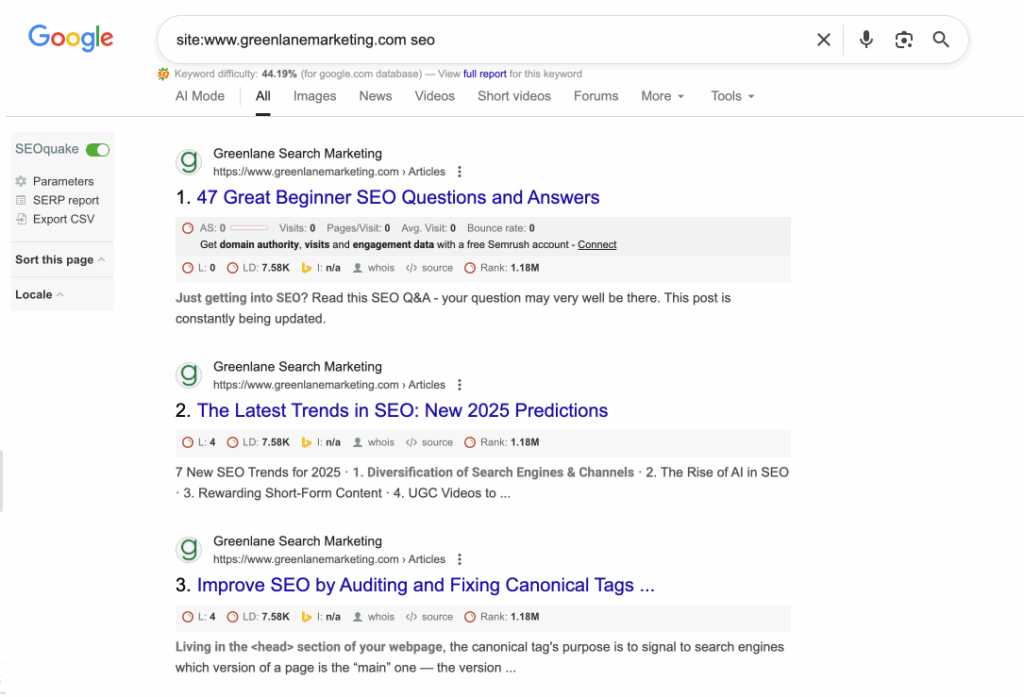Screen dimensions: 1024x697
Task: Open SEOquake Parameters gear icon
Action: click(21, 181)
